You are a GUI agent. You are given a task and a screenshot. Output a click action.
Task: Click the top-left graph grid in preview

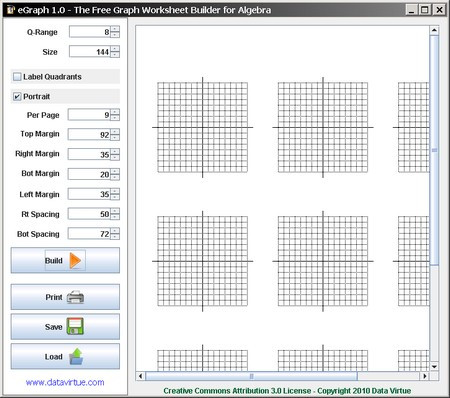point(202,127)
